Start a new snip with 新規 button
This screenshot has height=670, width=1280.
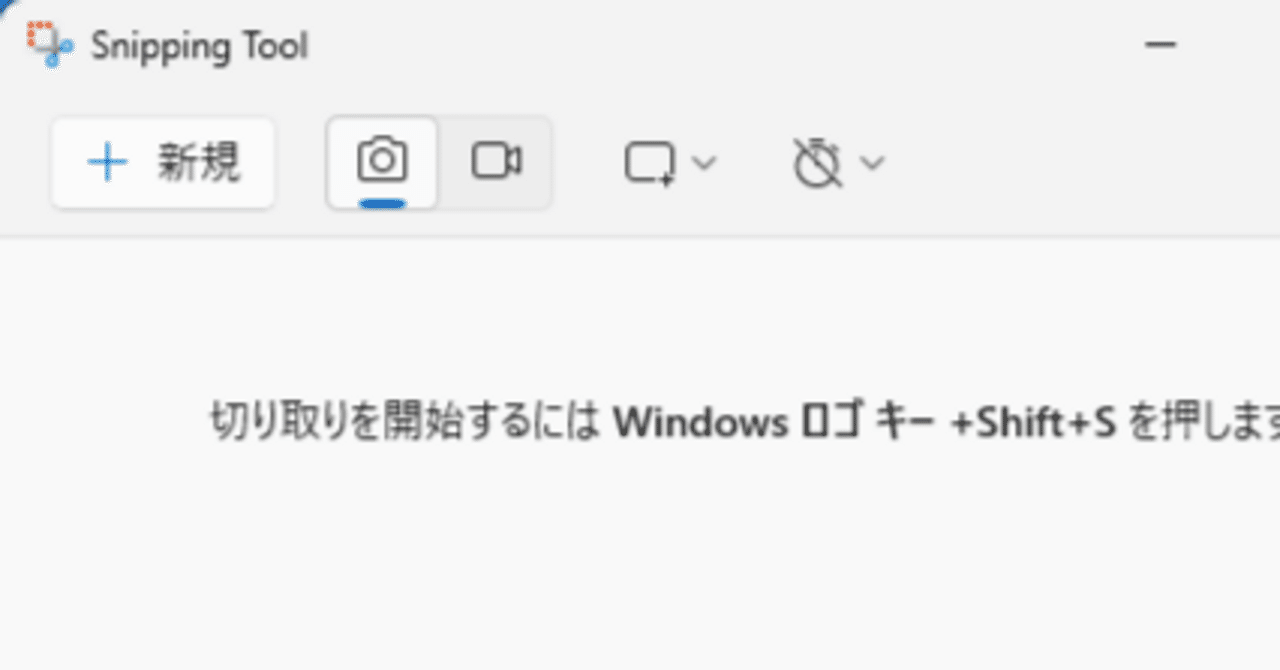coord(163,163)
